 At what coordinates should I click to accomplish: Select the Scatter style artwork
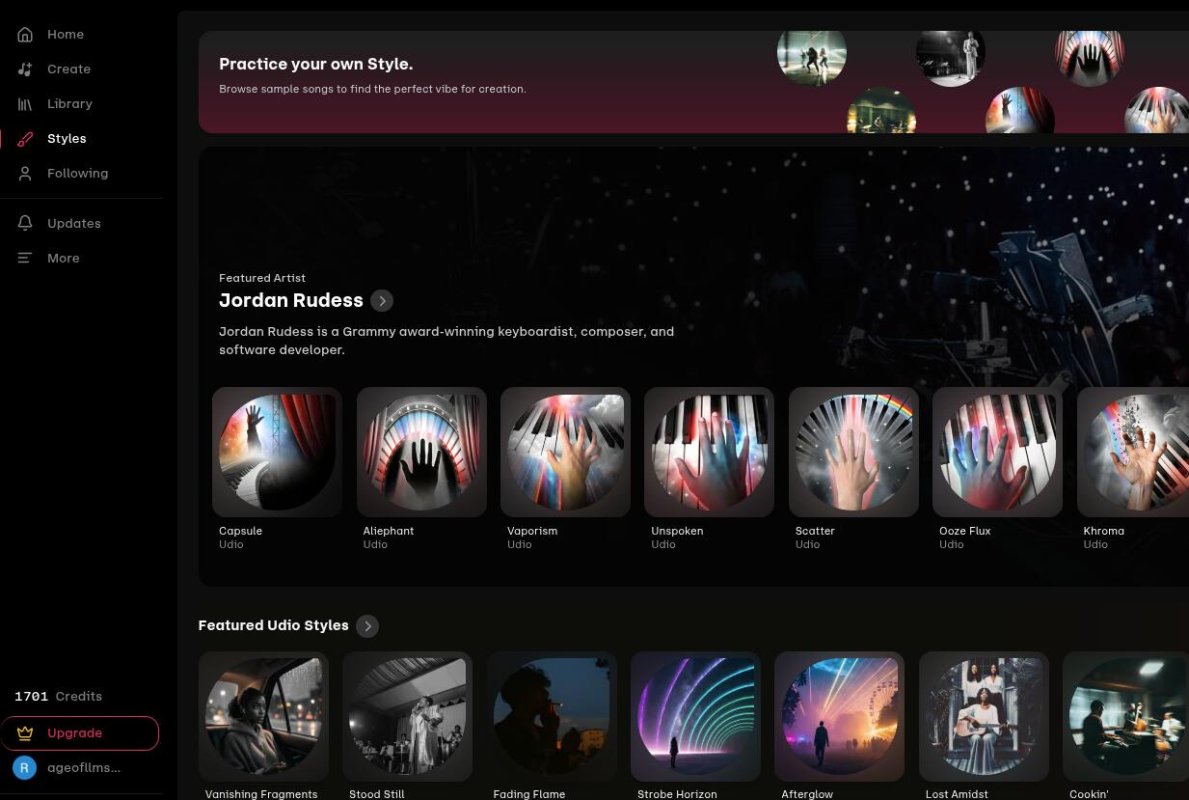[x=853, y=452]
